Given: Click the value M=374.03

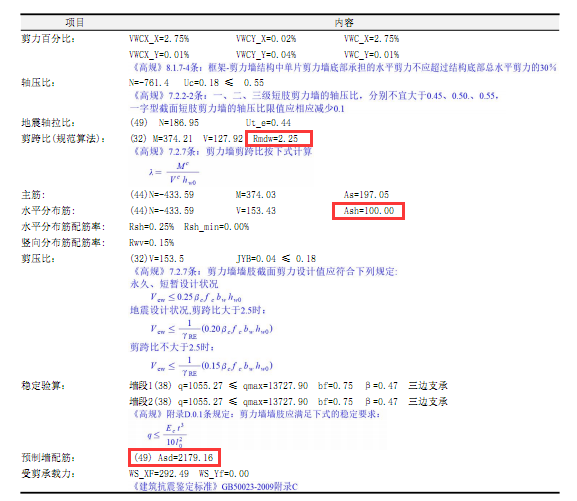Looking at the screenshot, I should (x=256, y=195).
